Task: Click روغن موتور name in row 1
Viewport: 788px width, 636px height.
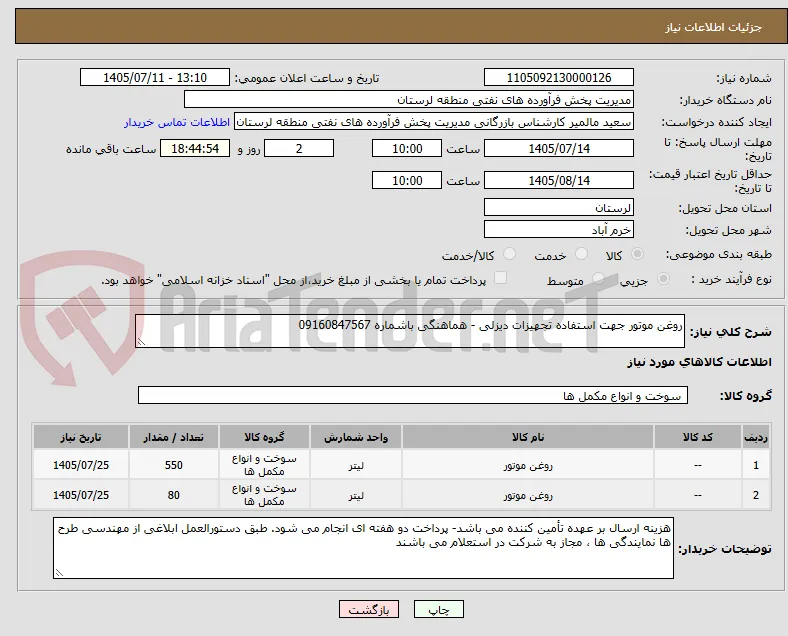Action: point(528,466)
